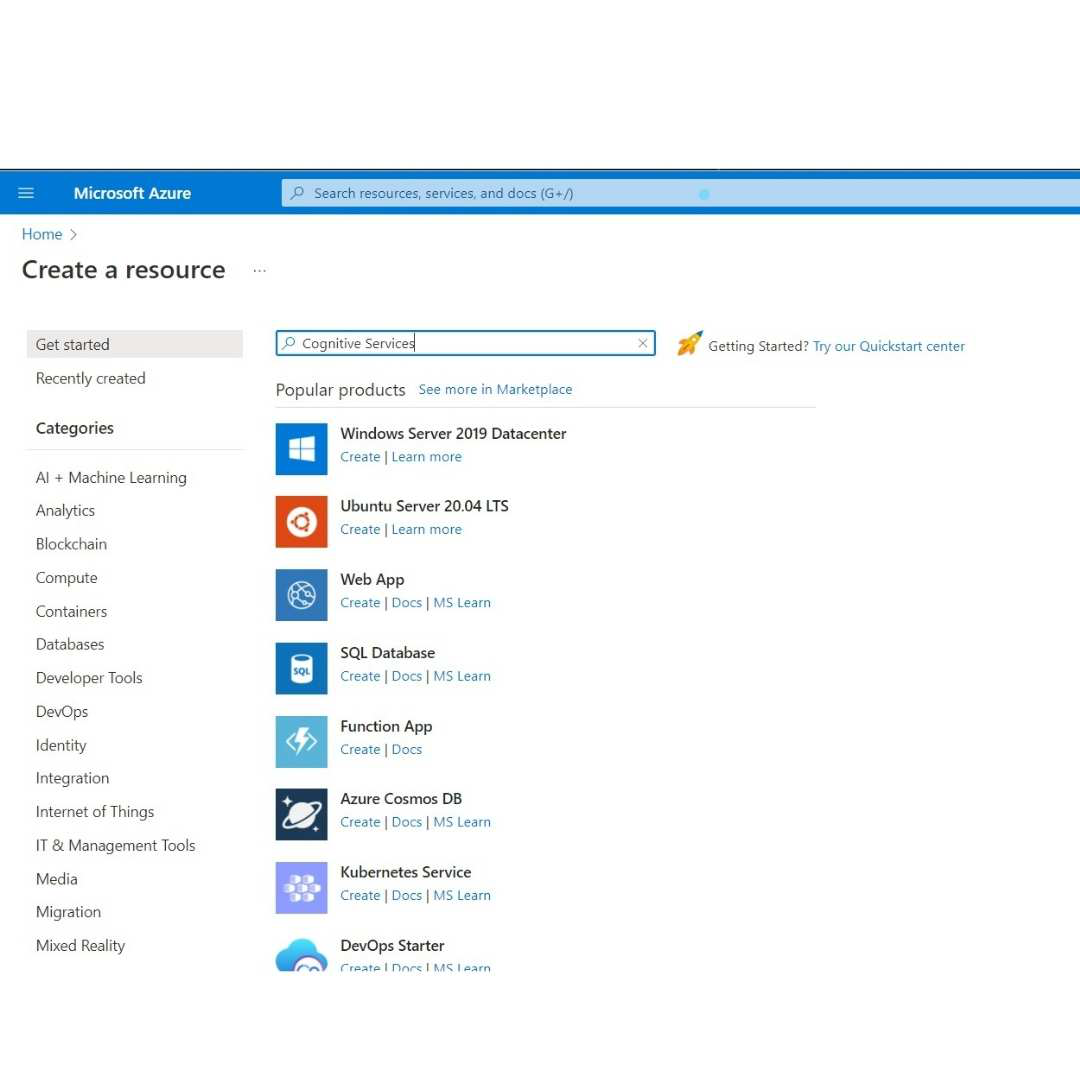Click the Microsoft Azure logo text
This screenshot has width=1080, height=1080.
pyautogui.click(x=132, y=193)
